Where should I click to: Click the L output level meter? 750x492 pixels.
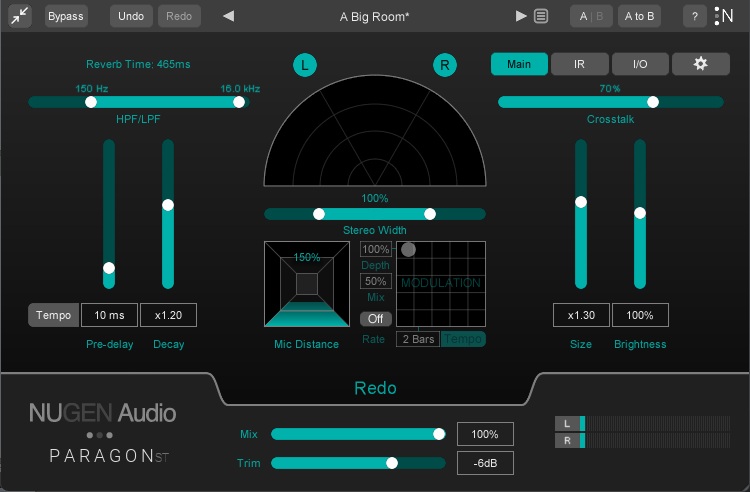point(642,424)
